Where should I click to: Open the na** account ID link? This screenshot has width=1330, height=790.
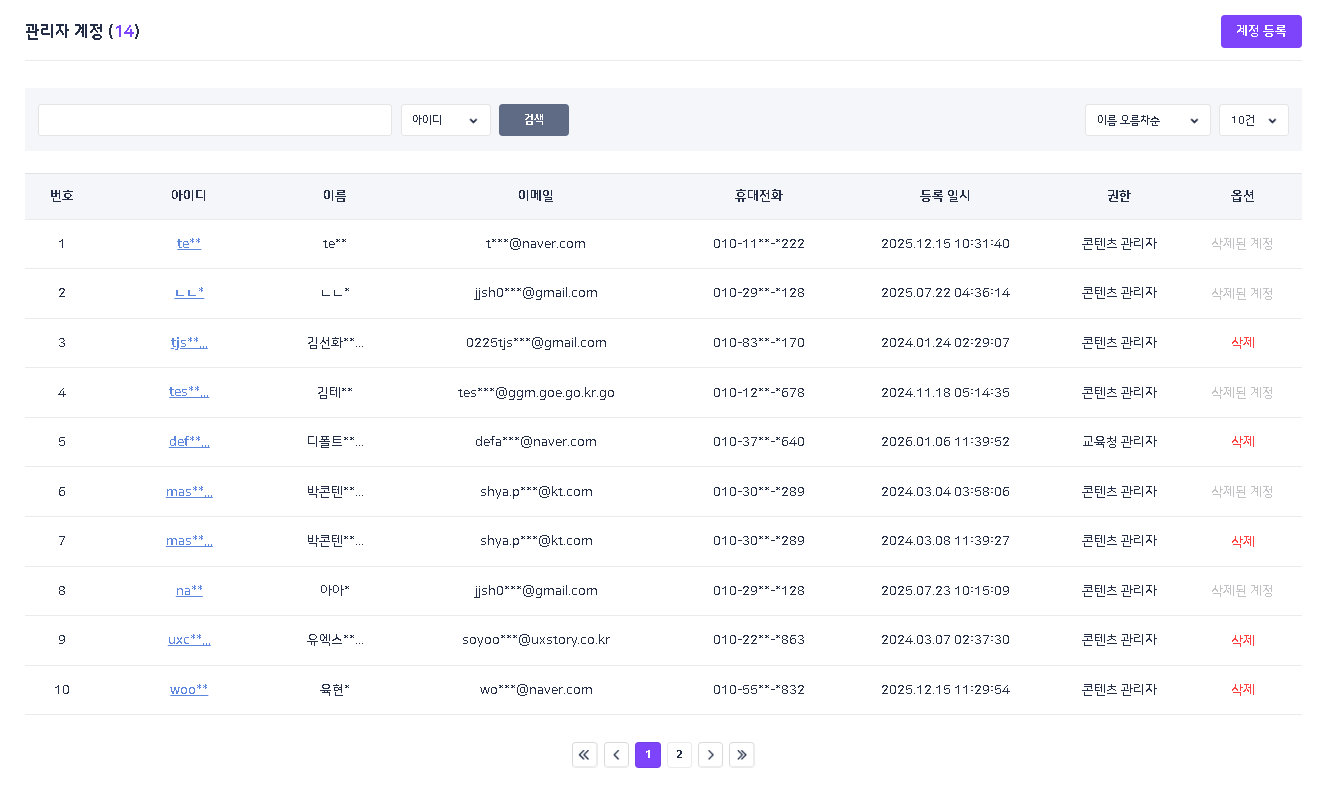(x=189, y=590)
